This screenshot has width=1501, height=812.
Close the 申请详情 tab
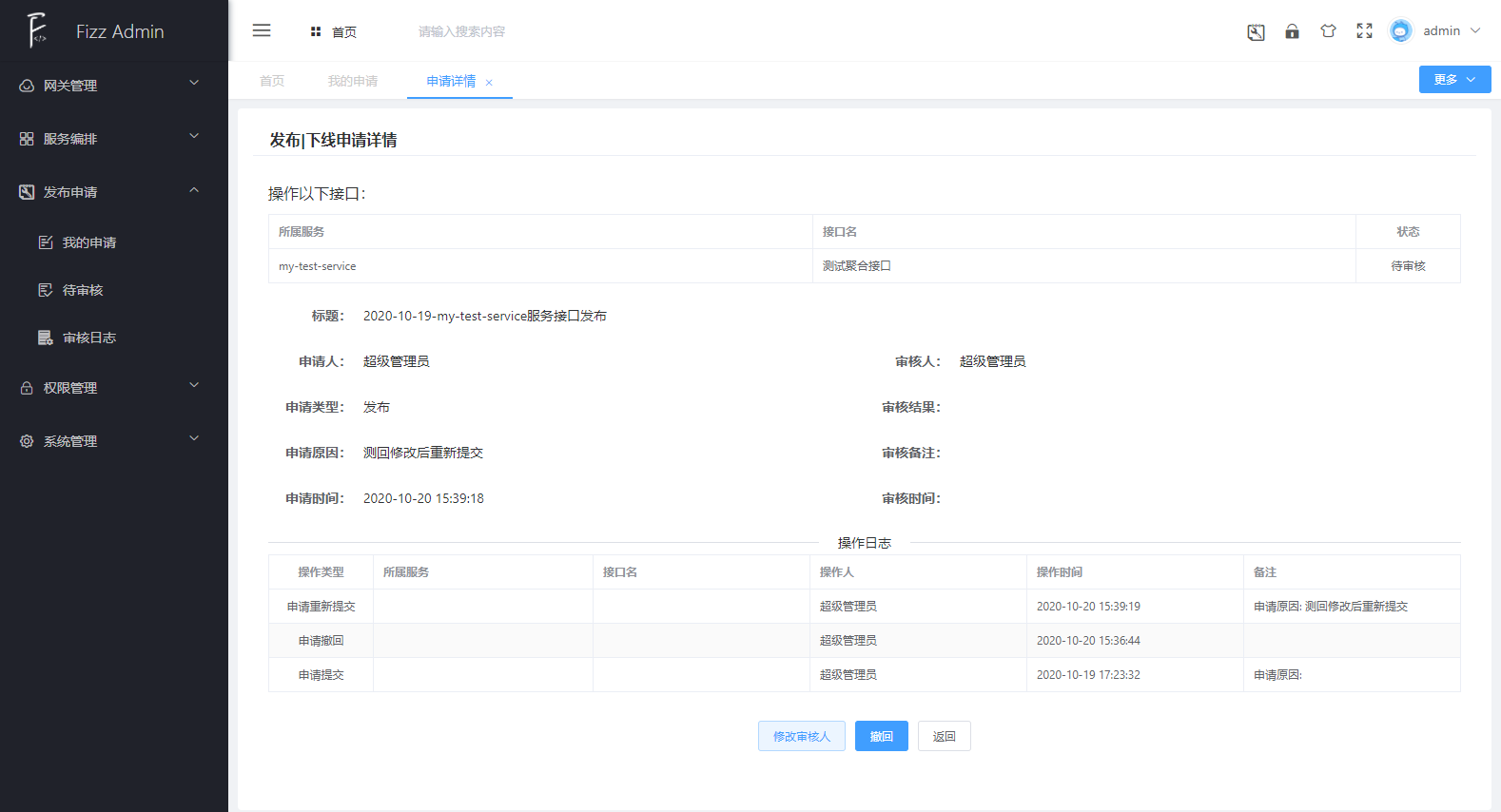coord(489,83)
